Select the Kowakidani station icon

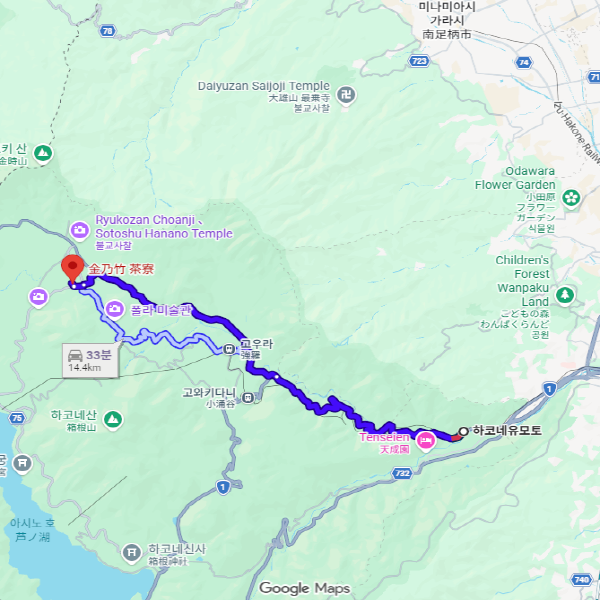248,398
